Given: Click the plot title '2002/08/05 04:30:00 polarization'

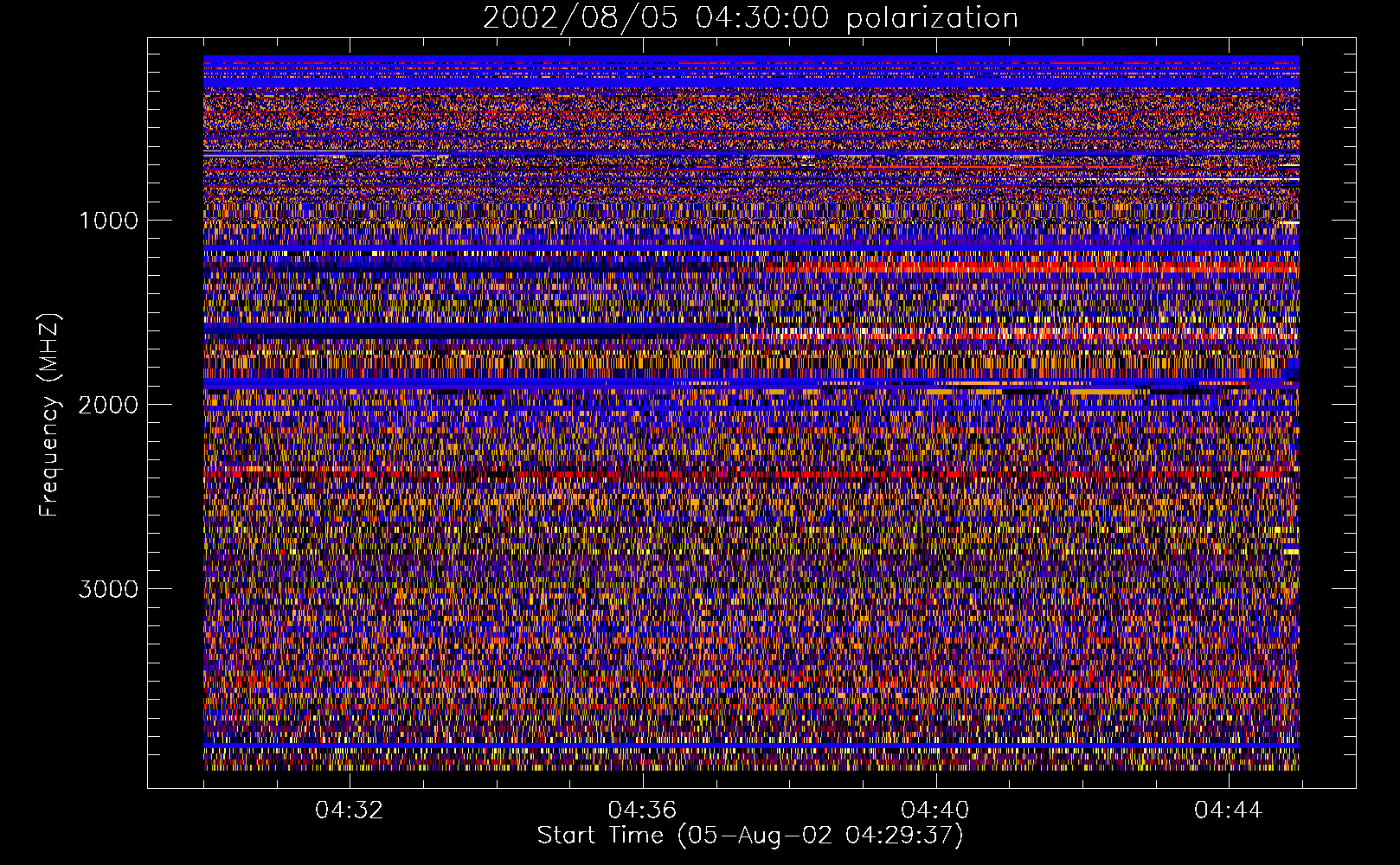Looking at the screenshot, I should tap(750, 18).
